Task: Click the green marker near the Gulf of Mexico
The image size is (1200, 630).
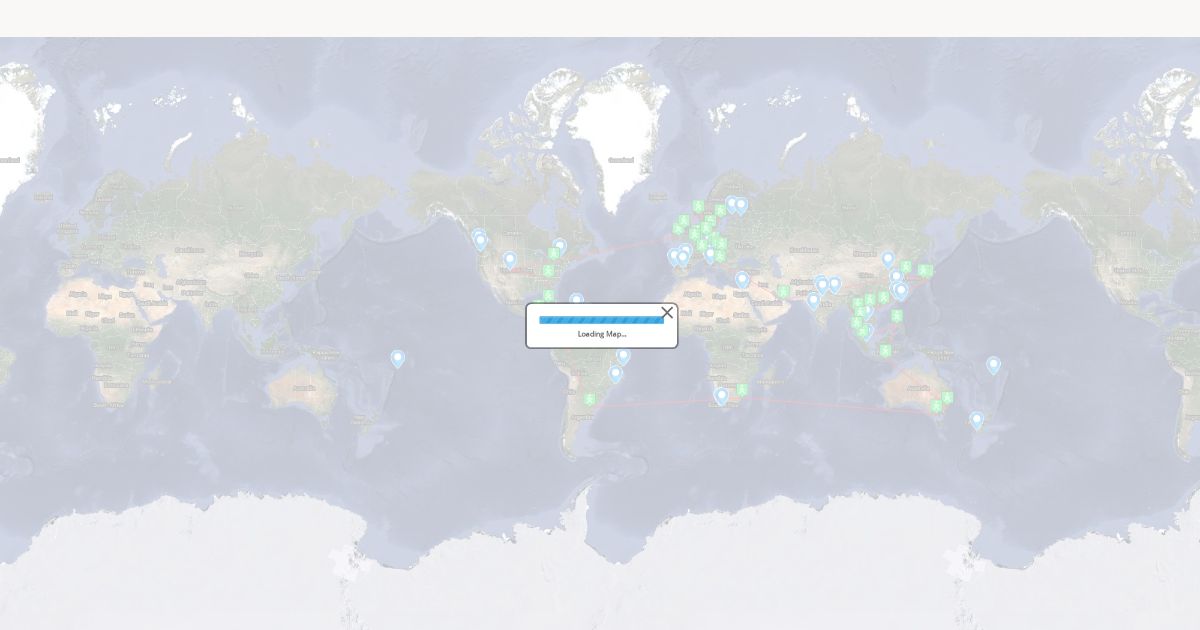Action: point(548,296)
